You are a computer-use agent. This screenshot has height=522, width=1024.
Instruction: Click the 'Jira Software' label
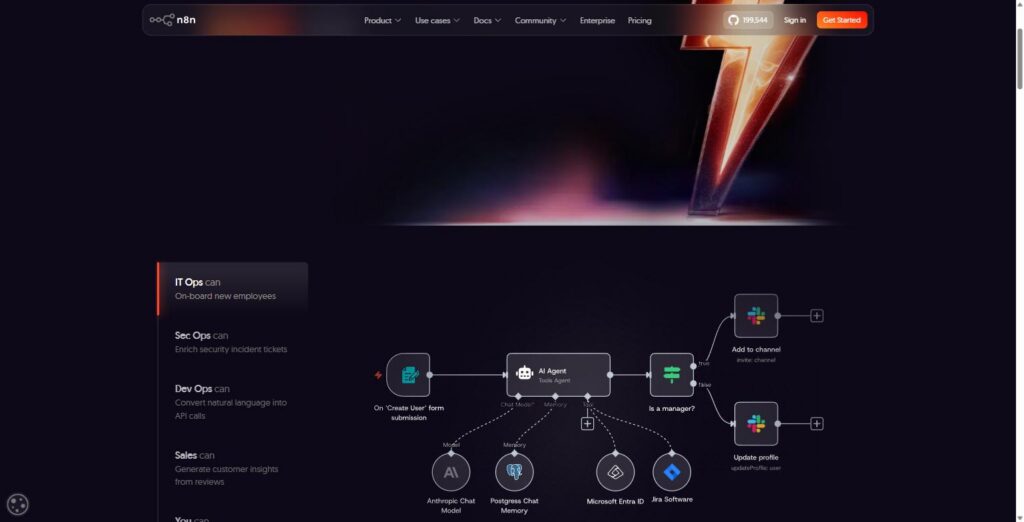672,499
